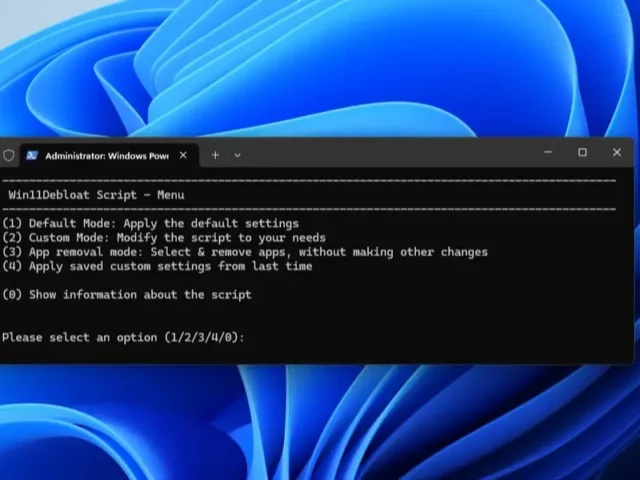Close the terminal window
The height and width of the screenshot is (480, 640).
(x=617, y=152)
